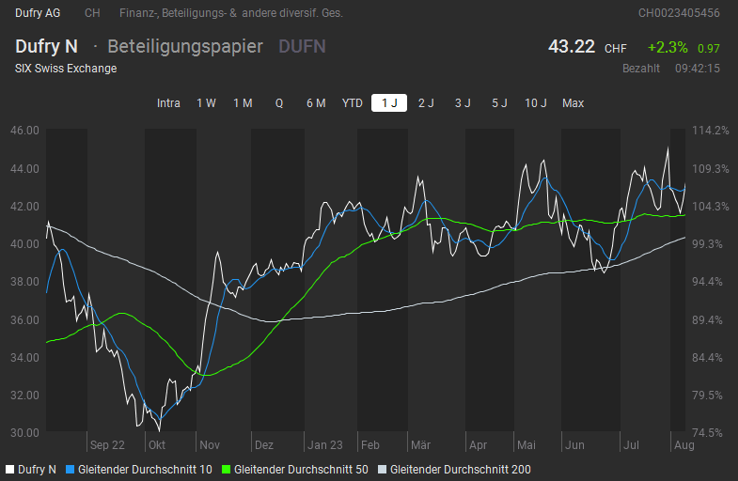Click the active 1 J range tab
This screenshot has width=738, height=481.
389,103
